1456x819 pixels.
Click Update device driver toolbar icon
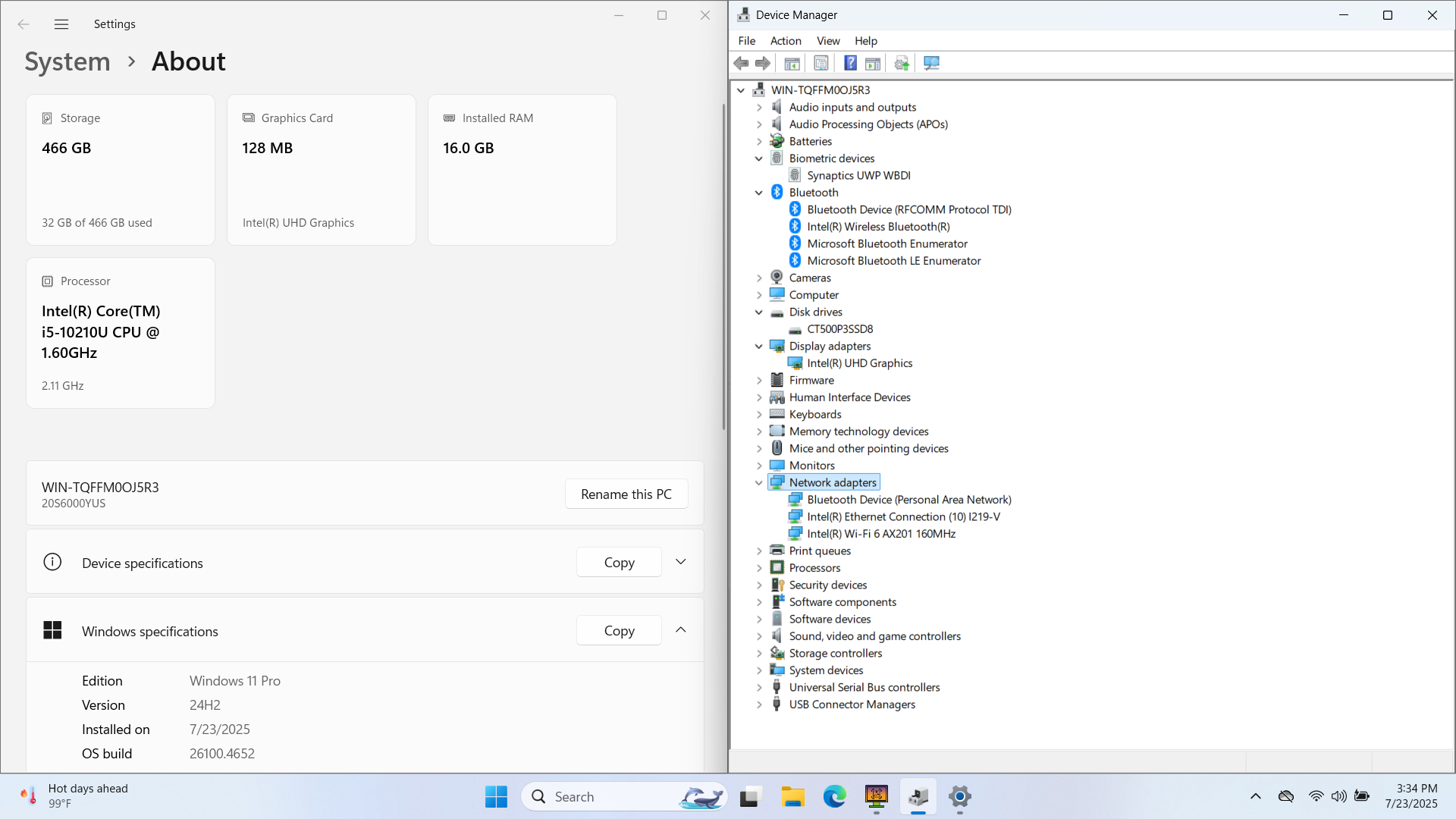[x=902, y=64]
